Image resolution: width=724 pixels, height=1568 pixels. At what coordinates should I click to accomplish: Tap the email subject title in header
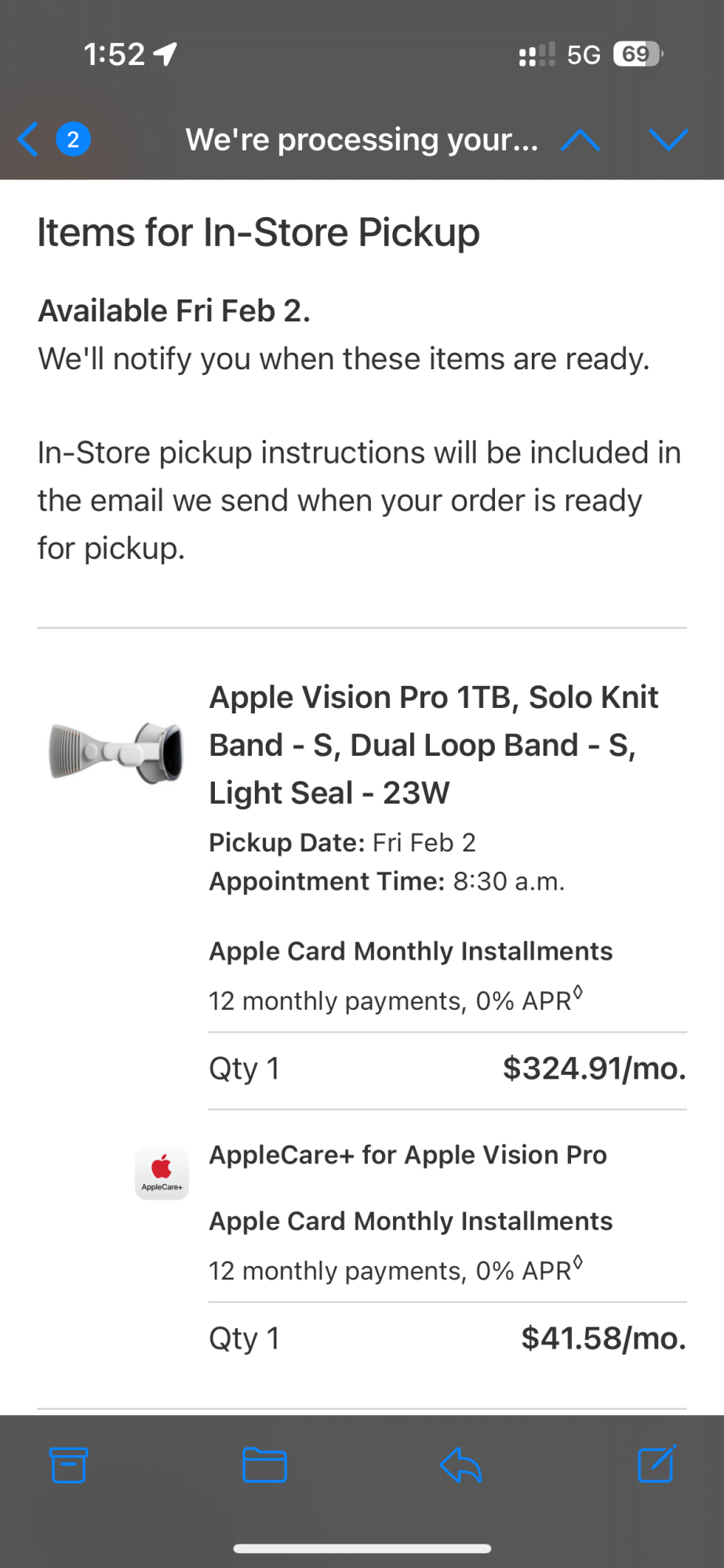362,140
